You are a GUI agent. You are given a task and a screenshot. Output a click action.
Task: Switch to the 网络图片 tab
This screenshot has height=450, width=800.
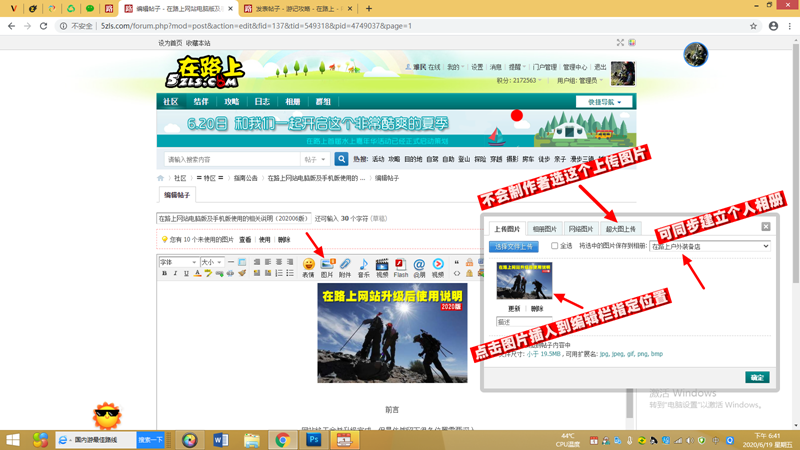[581, 229]
